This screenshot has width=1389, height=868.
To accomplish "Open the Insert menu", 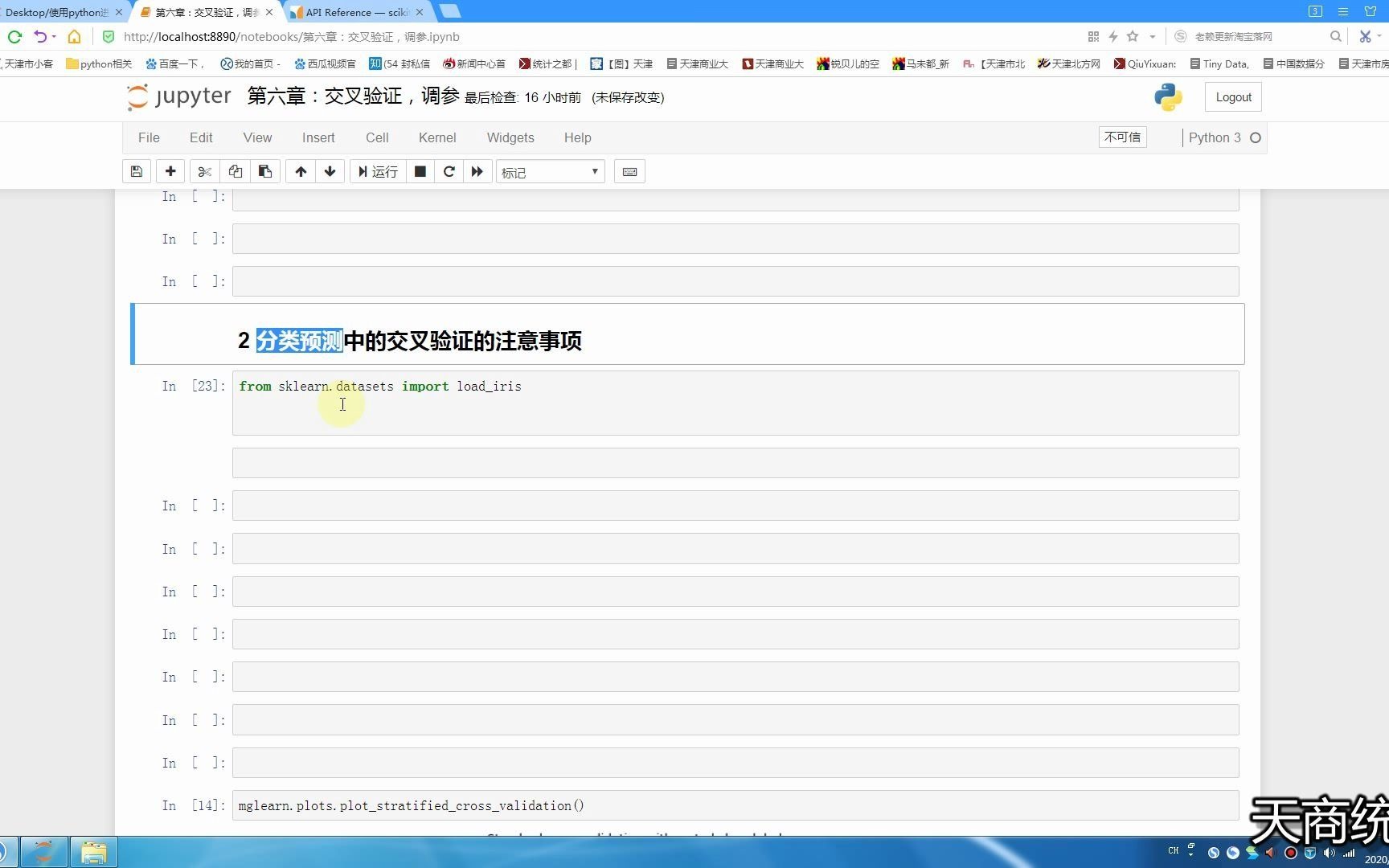I will click(x=318, y=137).
